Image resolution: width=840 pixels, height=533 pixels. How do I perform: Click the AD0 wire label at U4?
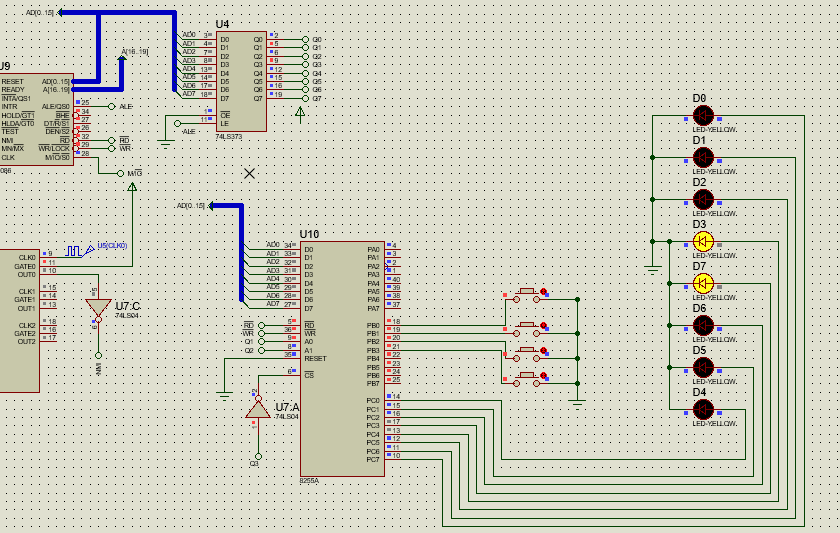189,34
